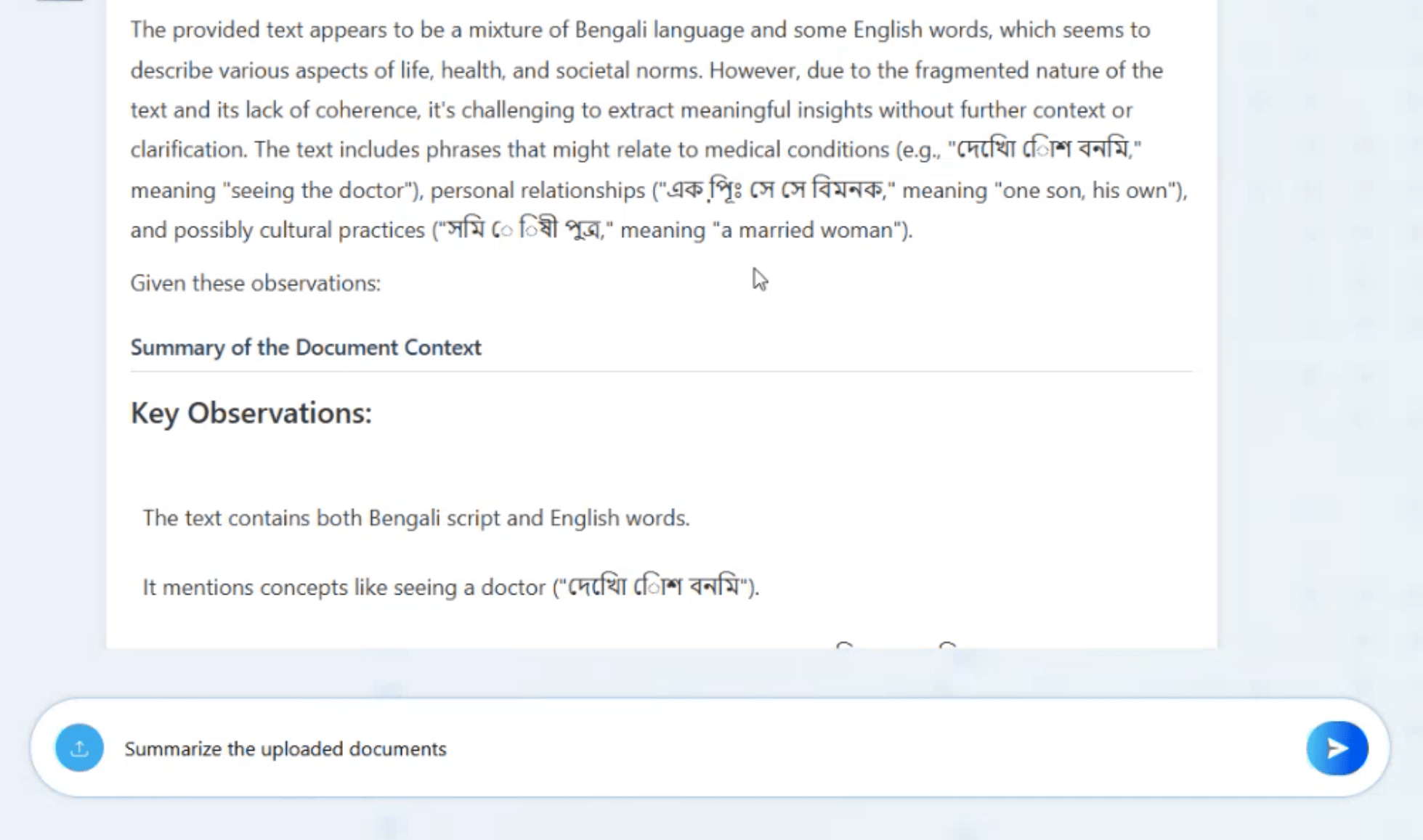The width and height of the screenshot is (1423, 840).
Task: Click the Bengali phrase before 'meaning a married woman'
Action: click(524, 229)
